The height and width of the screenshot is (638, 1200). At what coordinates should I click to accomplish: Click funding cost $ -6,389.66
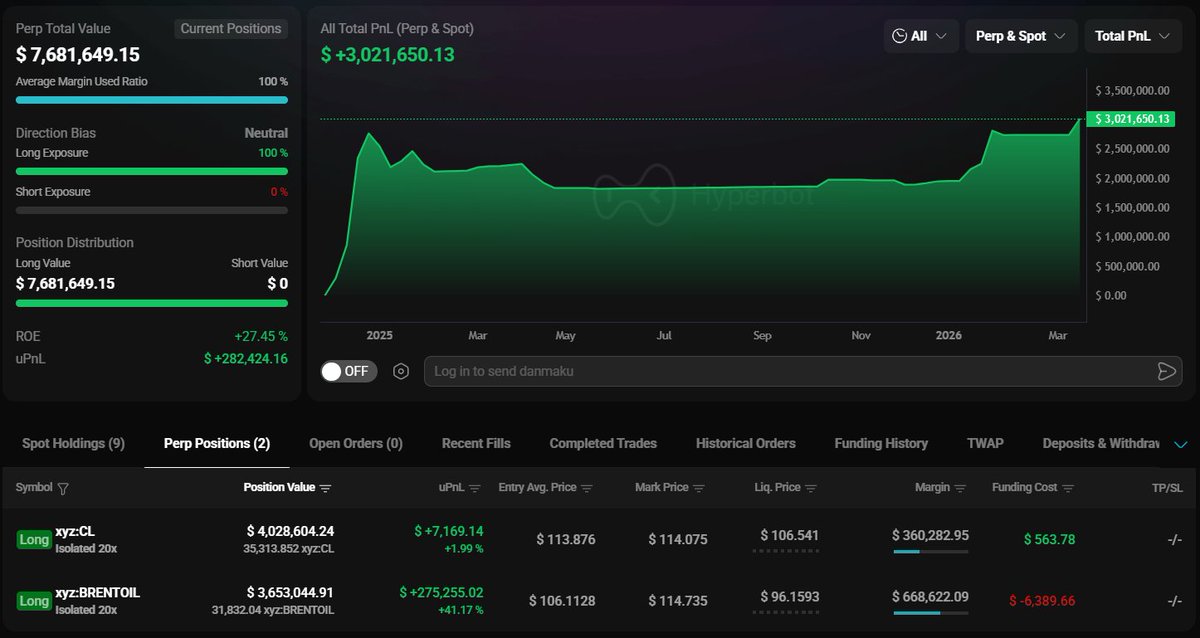1042,601
